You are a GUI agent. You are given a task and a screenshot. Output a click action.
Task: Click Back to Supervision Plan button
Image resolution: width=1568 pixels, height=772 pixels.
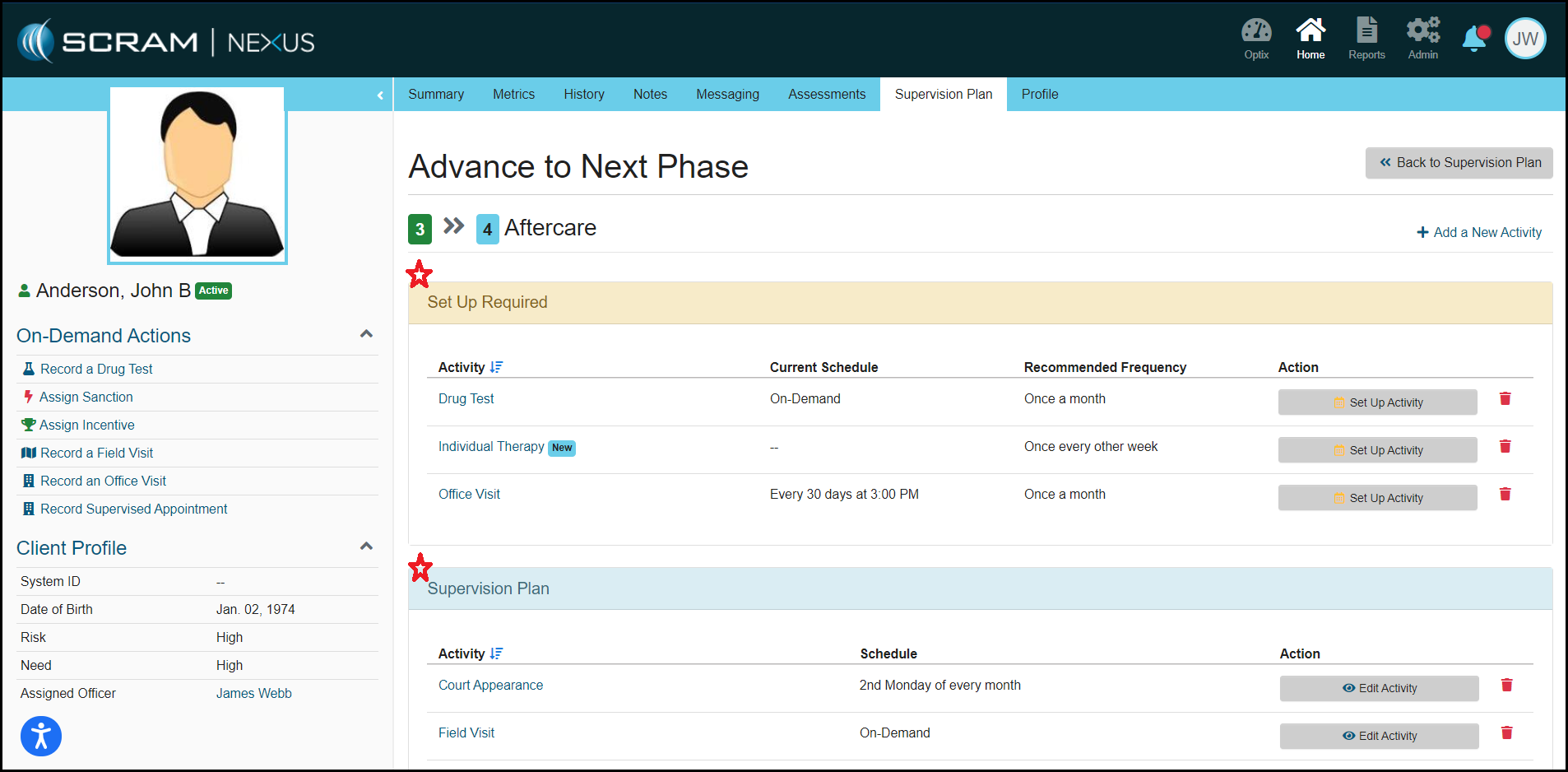(1459, 163)
